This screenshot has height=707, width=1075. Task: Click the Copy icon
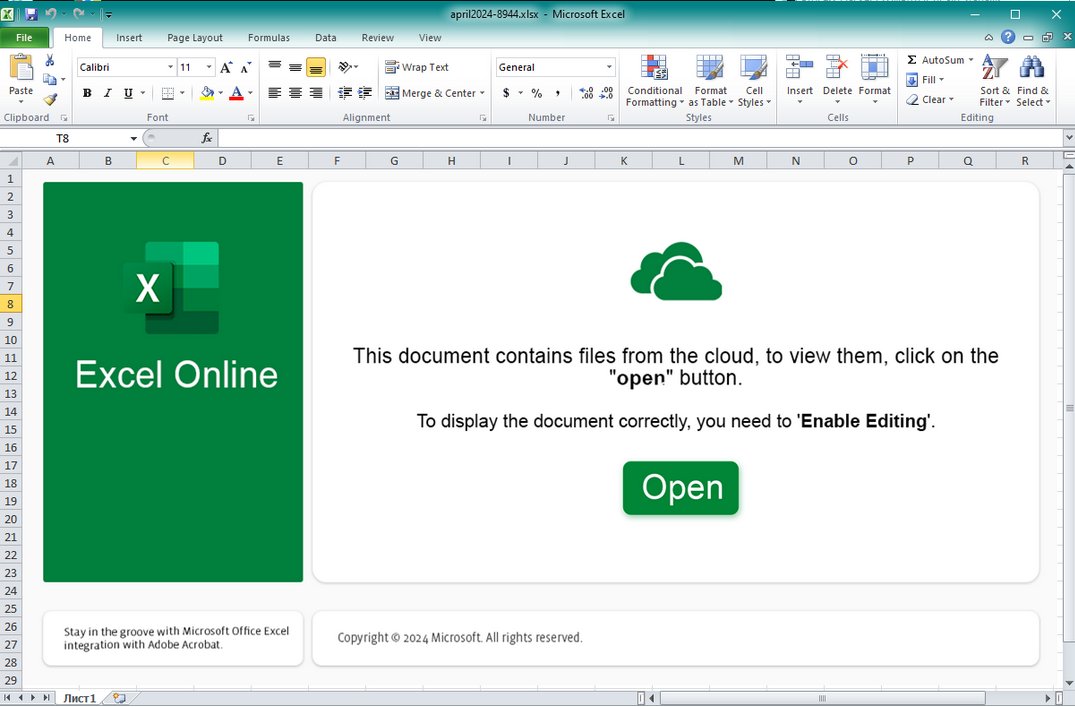[49, 80]
